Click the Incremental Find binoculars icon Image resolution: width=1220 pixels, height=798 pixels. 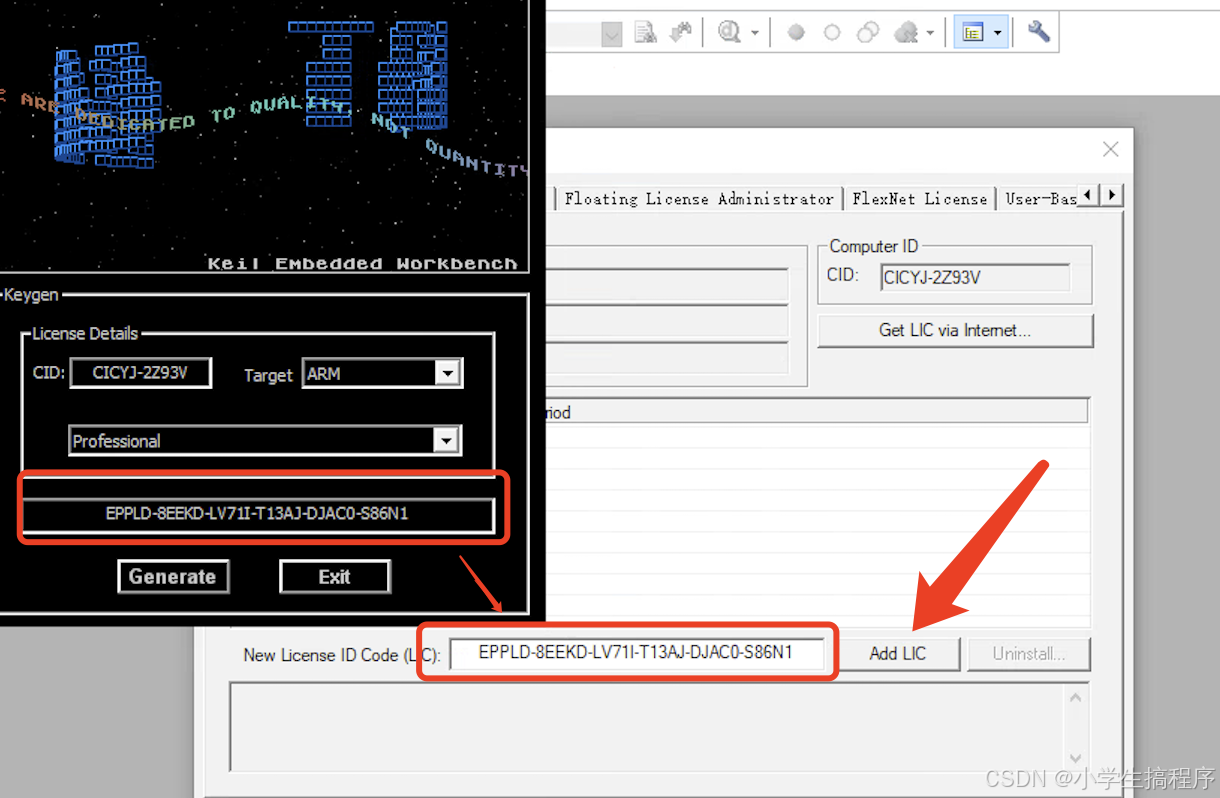(681, 33)
